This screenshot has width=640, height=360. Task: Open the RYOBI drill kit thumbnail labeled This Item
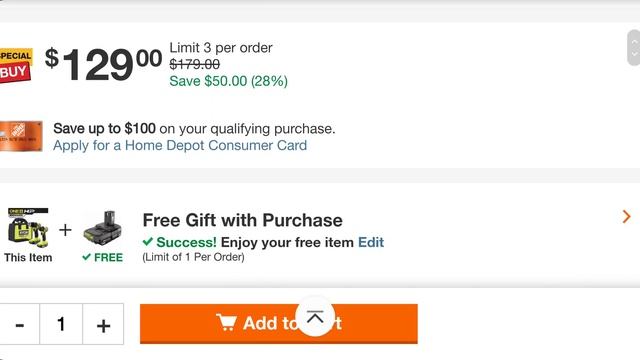coord(28,228)
